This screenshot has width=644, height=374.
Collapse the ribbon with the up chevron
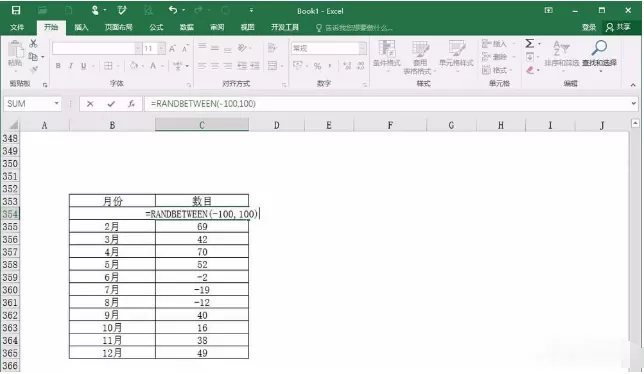click(633, 85)
